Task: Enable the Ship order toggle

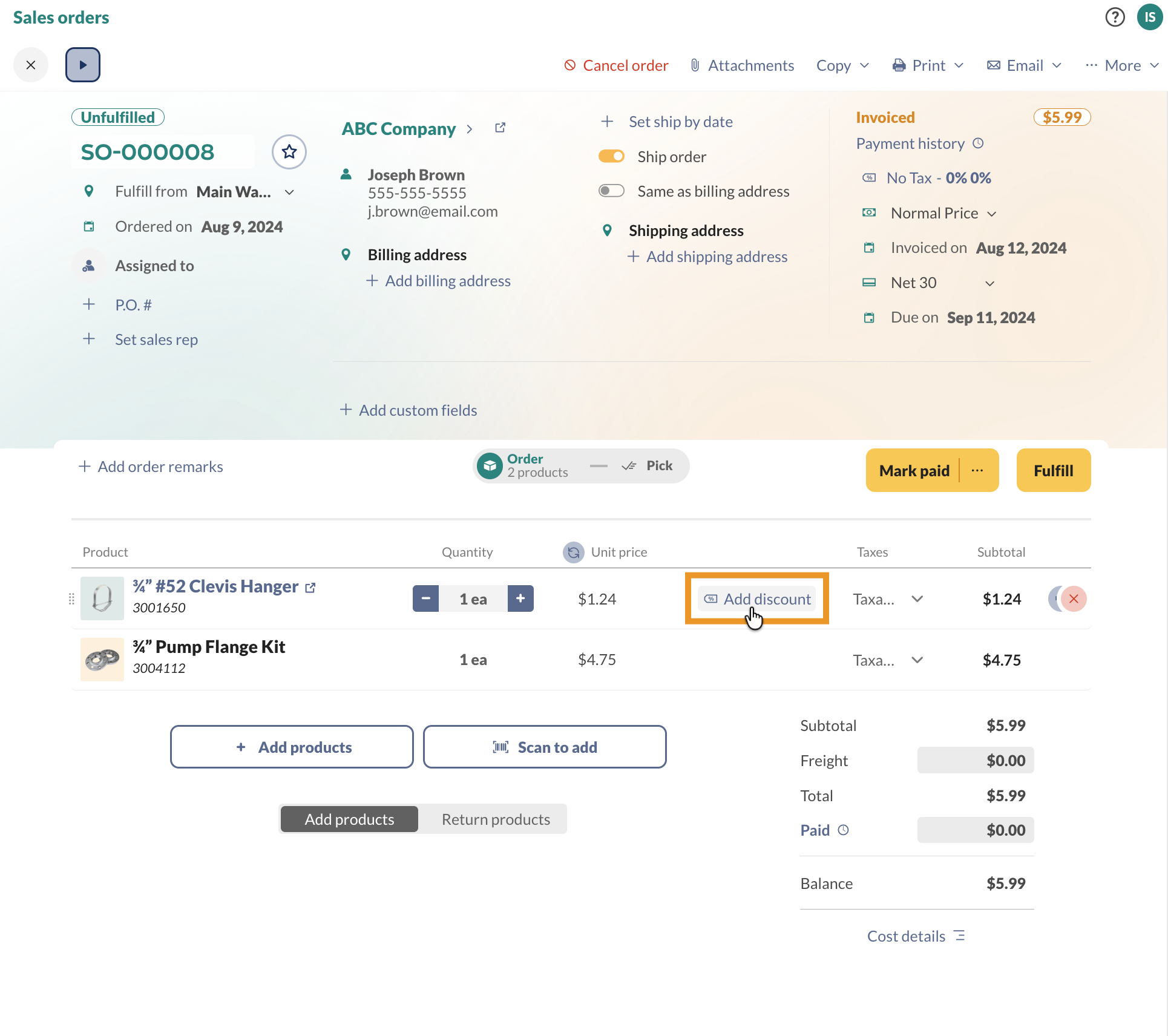Action: point(611,156)
